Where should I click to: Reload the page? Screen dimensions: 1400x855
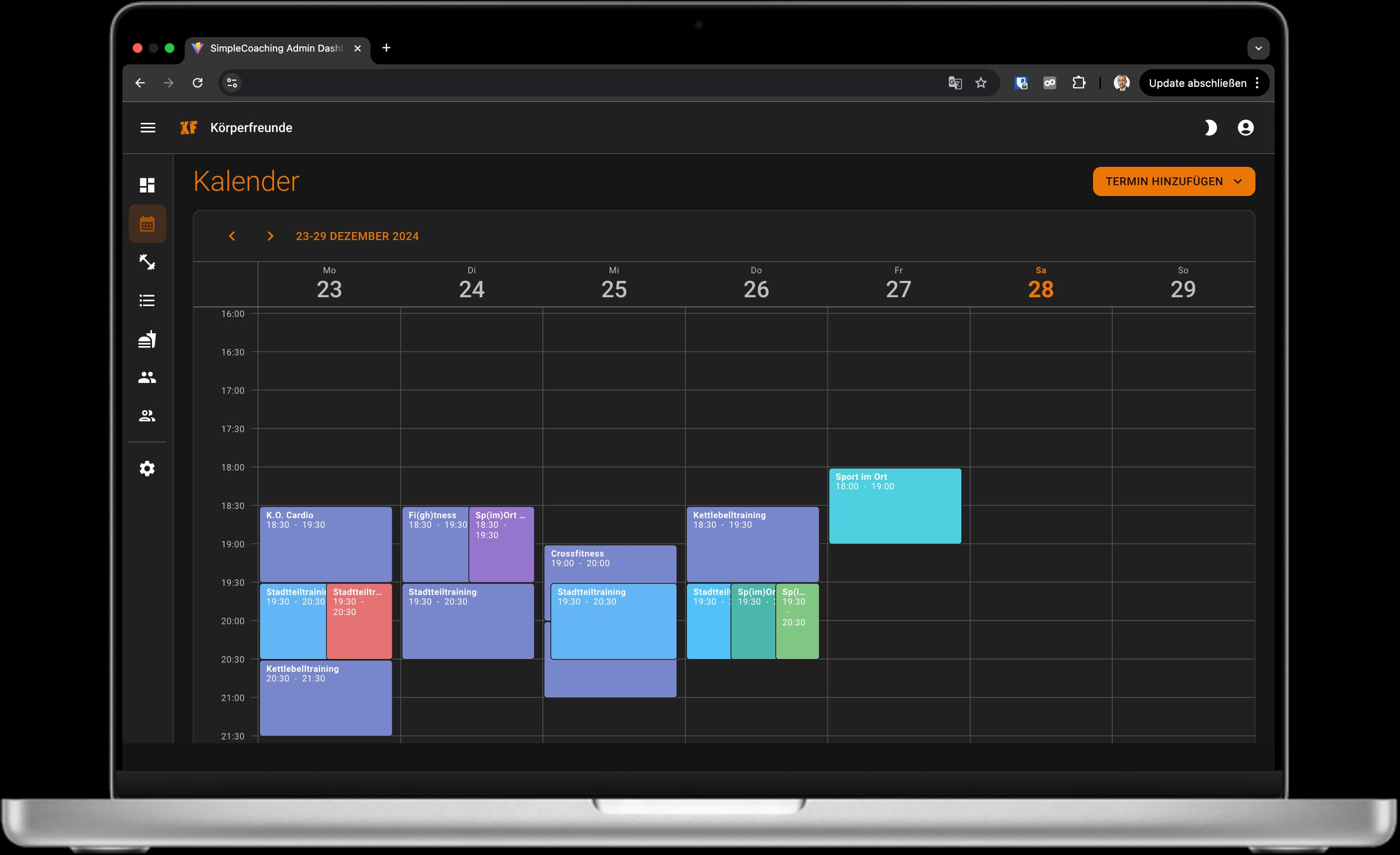pos(198,83)
